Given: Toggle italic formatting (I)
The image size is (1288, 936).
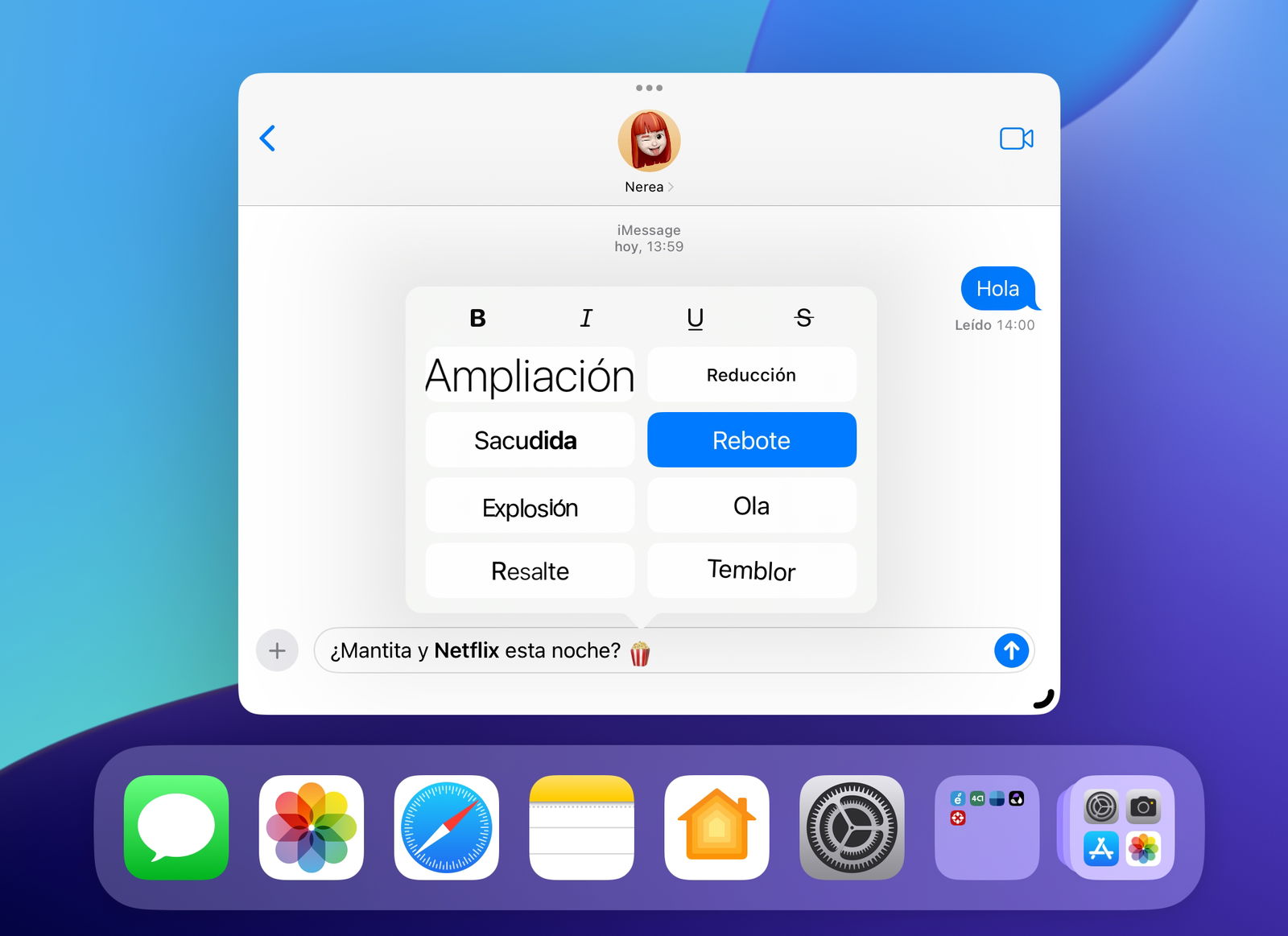Looking at the screenshot, I should 586,319.
